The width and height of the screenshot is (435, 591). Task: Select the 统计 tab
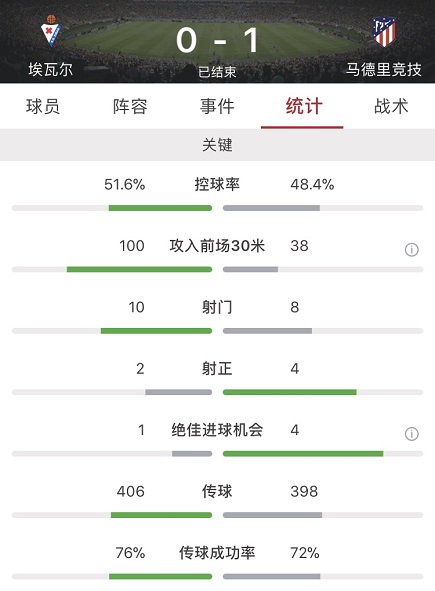[304, 106]
